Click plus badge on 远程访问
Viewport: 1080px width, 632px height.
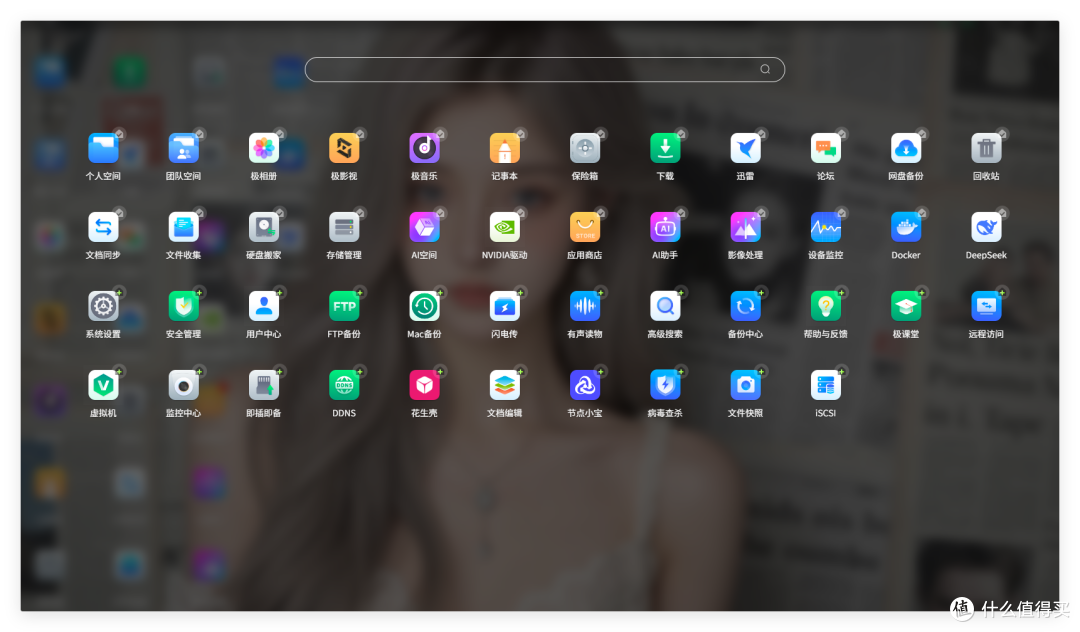[1002, 293]
